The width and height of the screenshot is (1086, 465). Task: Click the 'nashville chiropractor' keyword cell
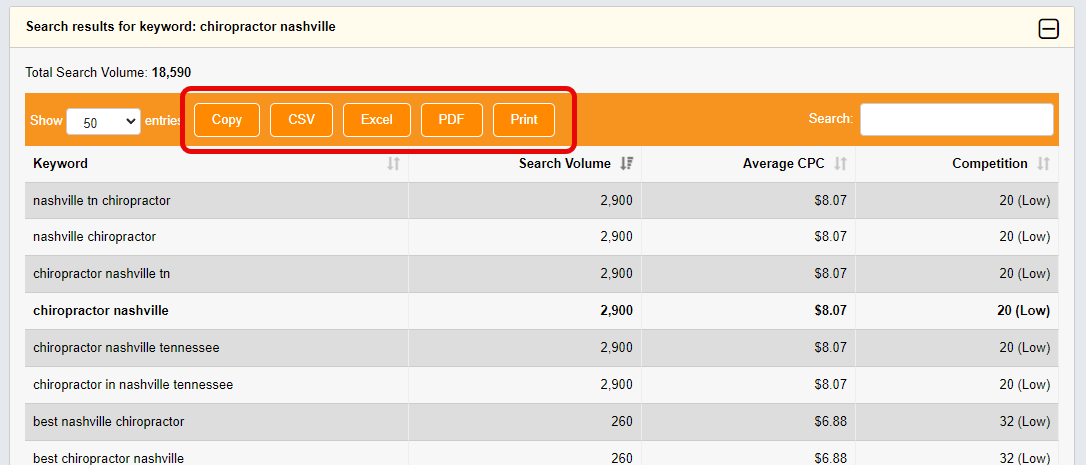coord(94,237)
